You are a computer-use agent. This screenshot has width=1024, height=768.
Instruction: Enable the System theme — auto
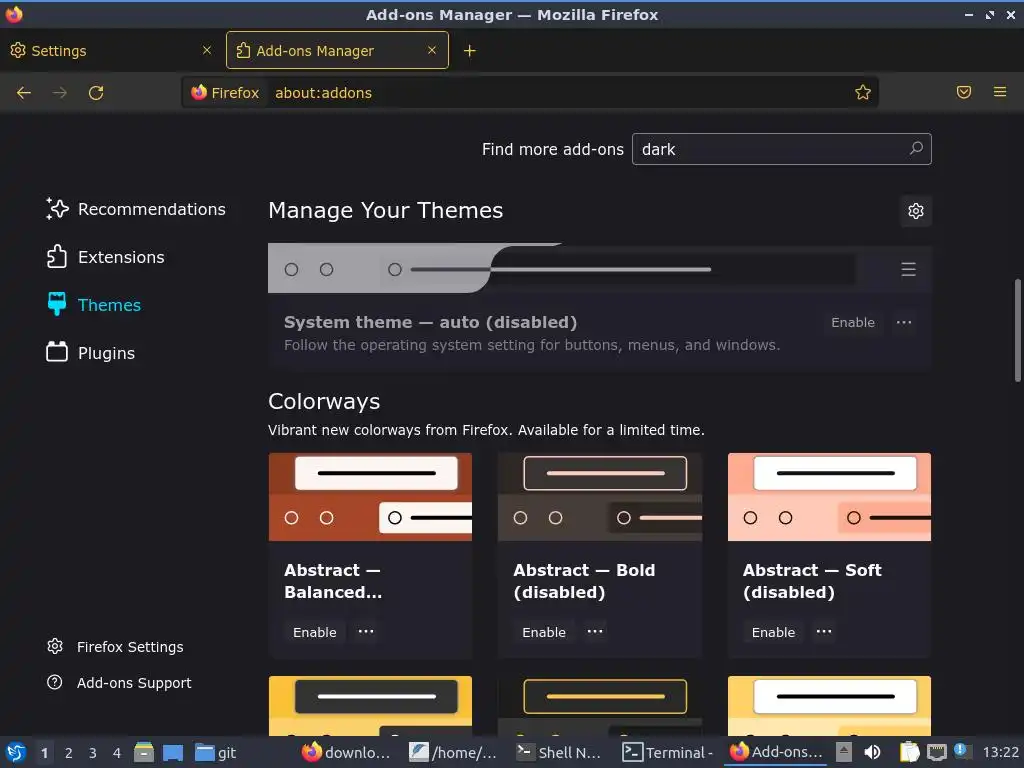[x=852, y=323]
